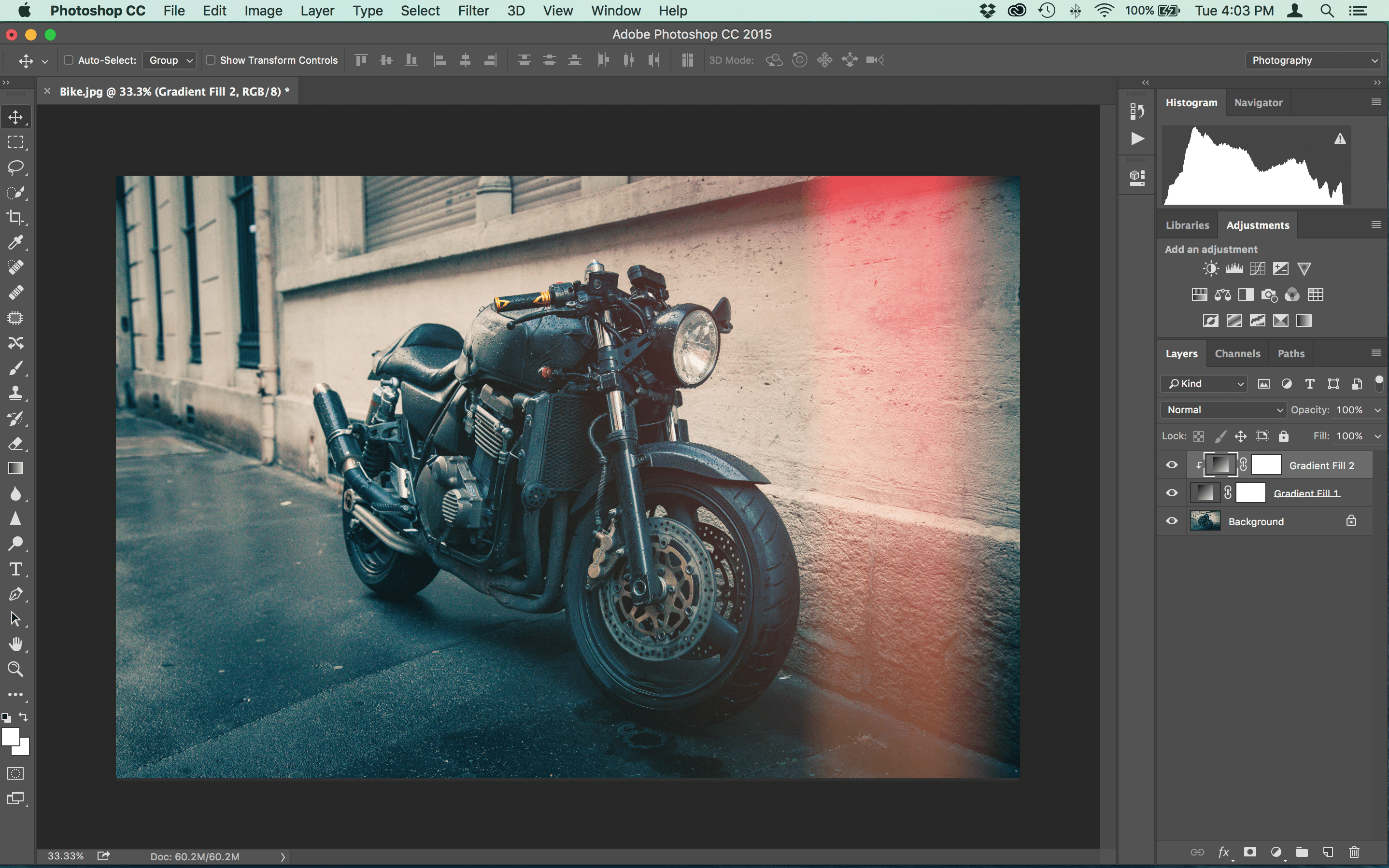1389x868 pixels.
Task: Click the Hand tool in toolbar
Action: 15,644
